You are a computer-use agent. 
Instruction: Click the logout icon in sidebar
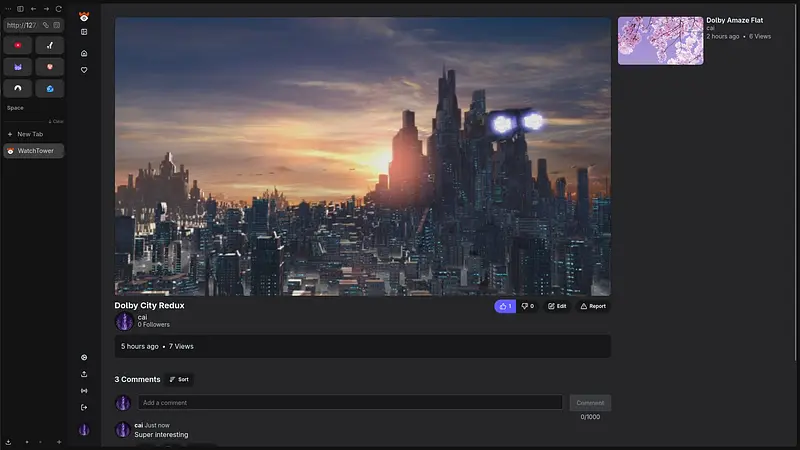coord(84,407)
